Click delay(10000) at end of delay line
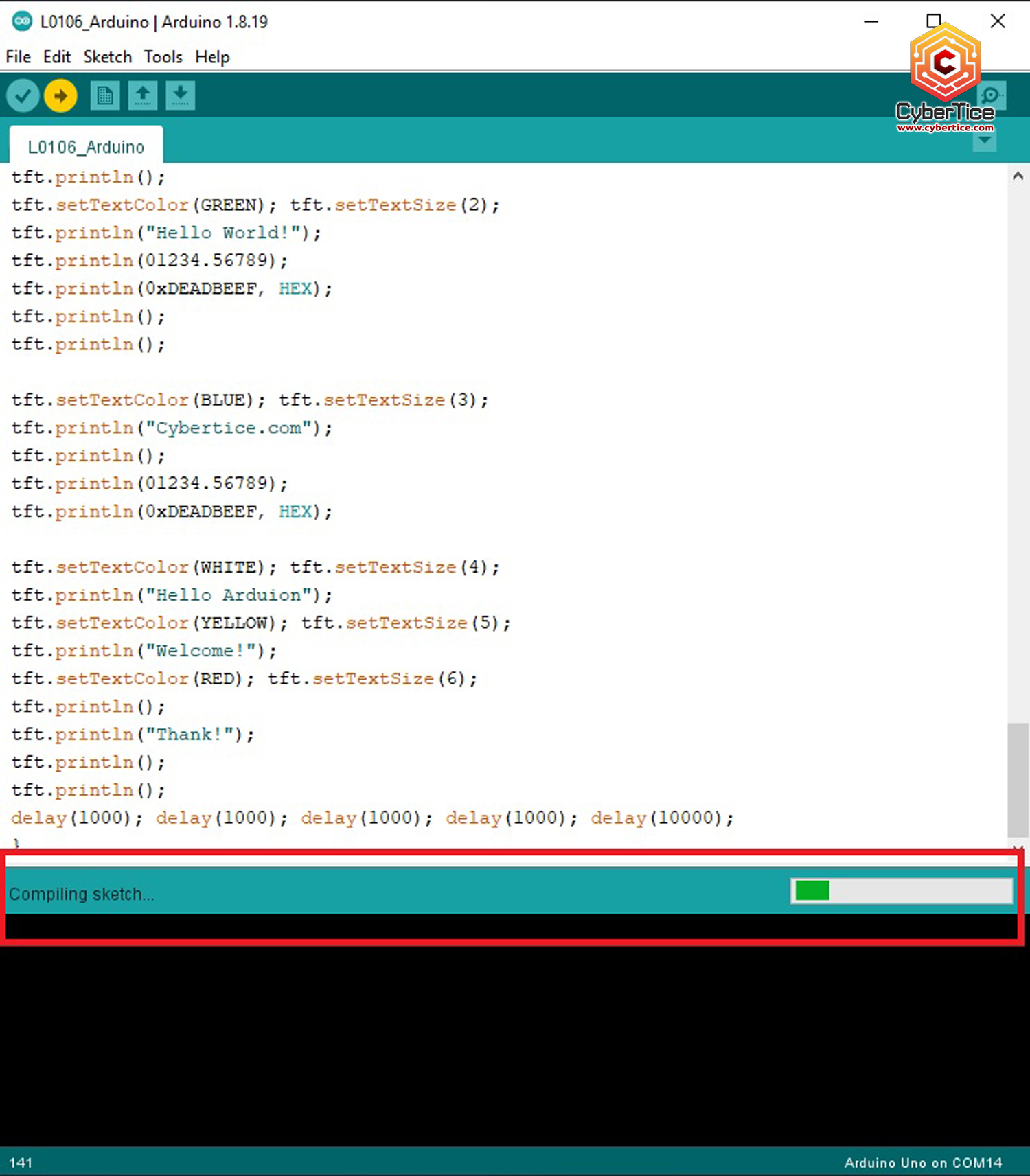The height and width of the screenshot is (1176, 1030). click(656, 818)
